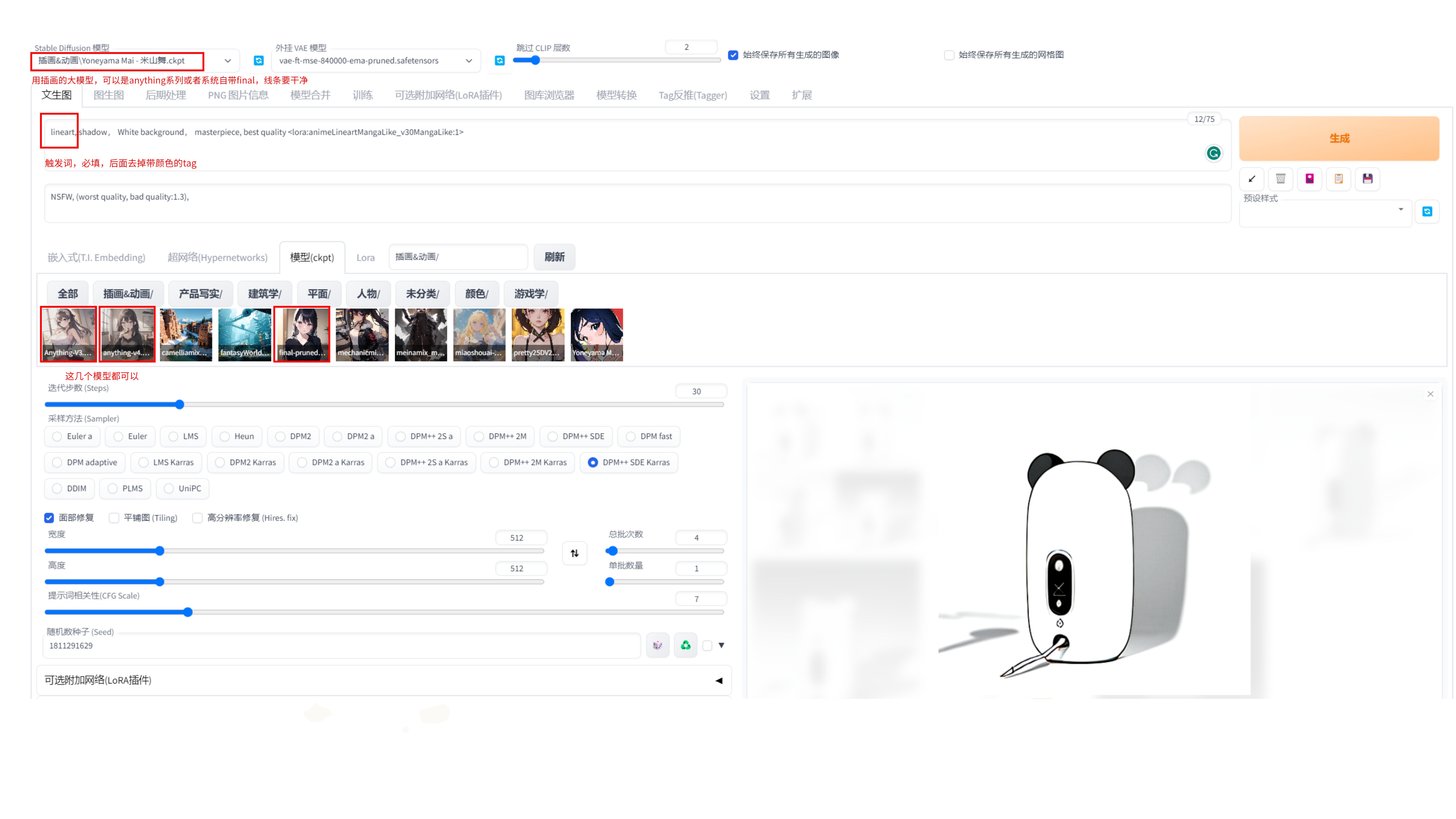Click the refresh icon next to Stable Diffusion model

[258, 61]
